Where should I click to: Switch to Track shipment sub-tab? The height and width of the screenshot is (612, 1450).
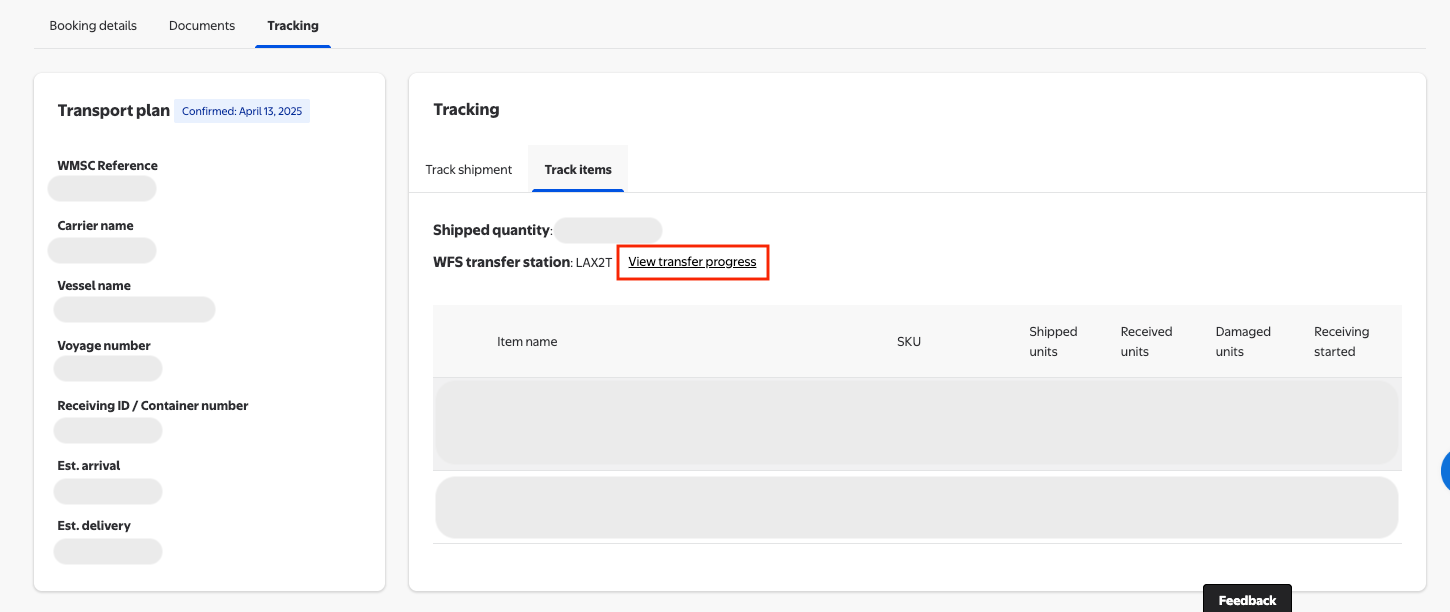pos(469,169)
